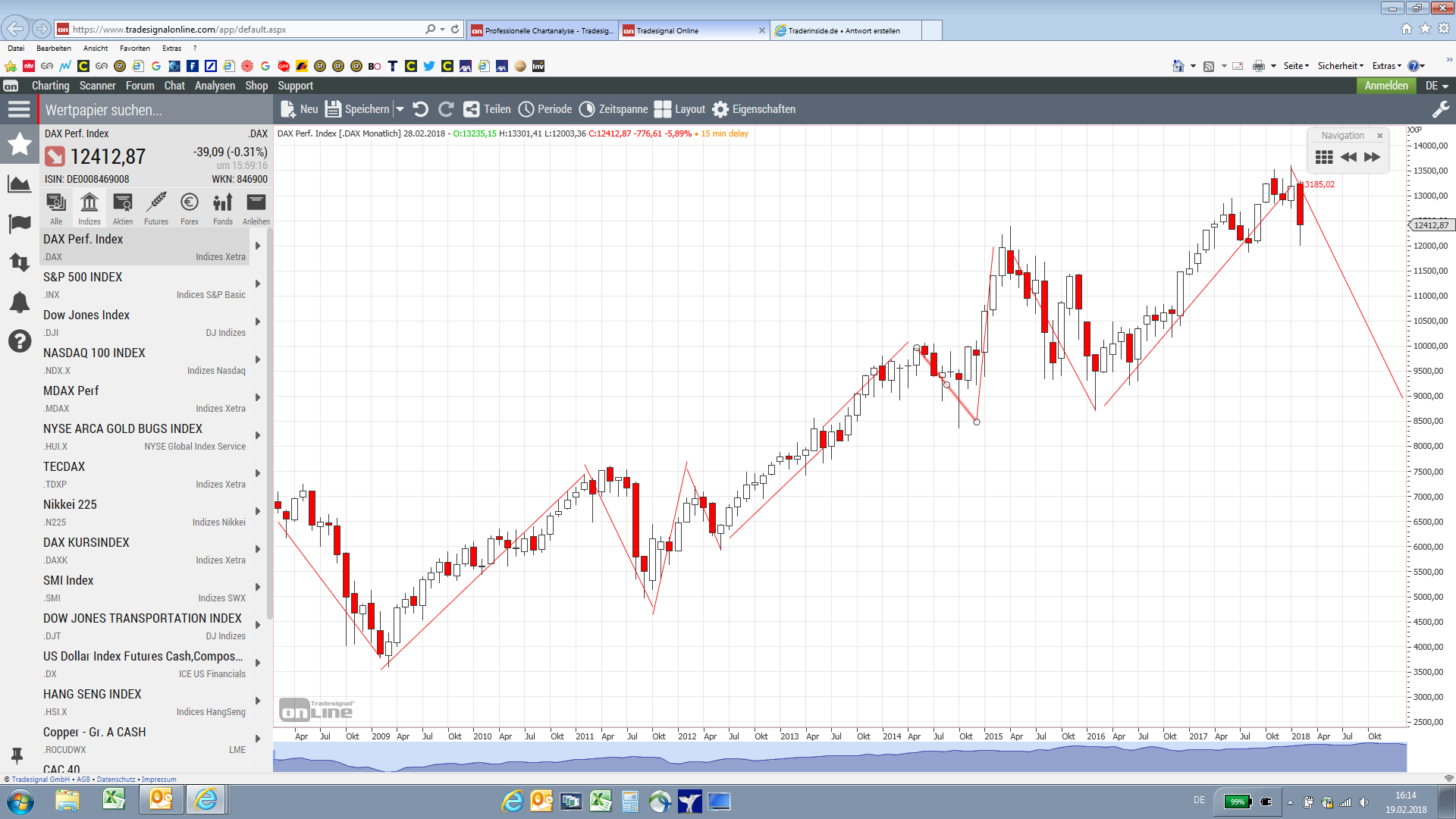Select the Futures instrument filter
The width and height of the screenshot is (1456, 819).
[x=156, y=209]
